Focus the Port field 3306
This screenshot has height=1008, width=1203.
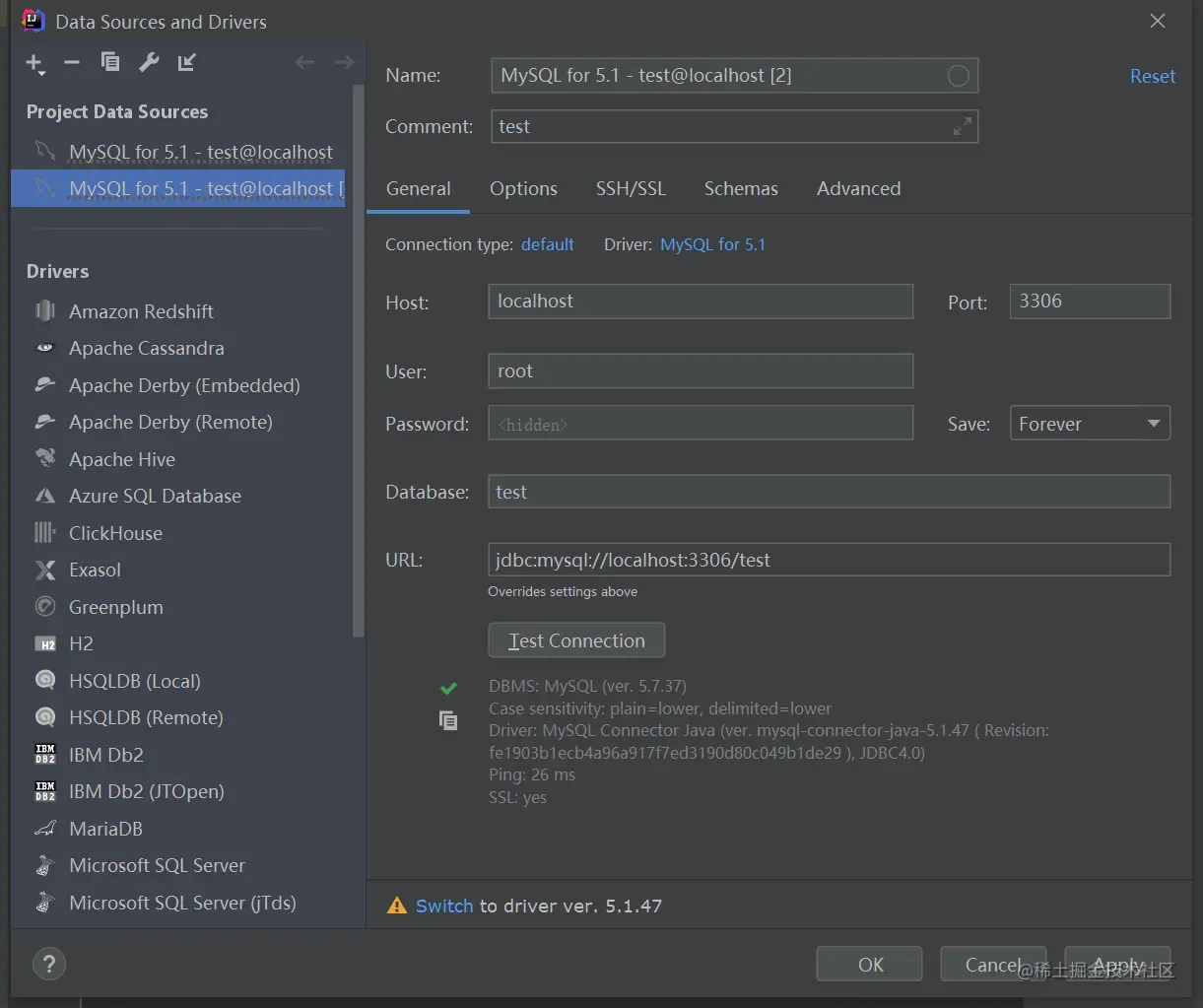(1090, 302)
